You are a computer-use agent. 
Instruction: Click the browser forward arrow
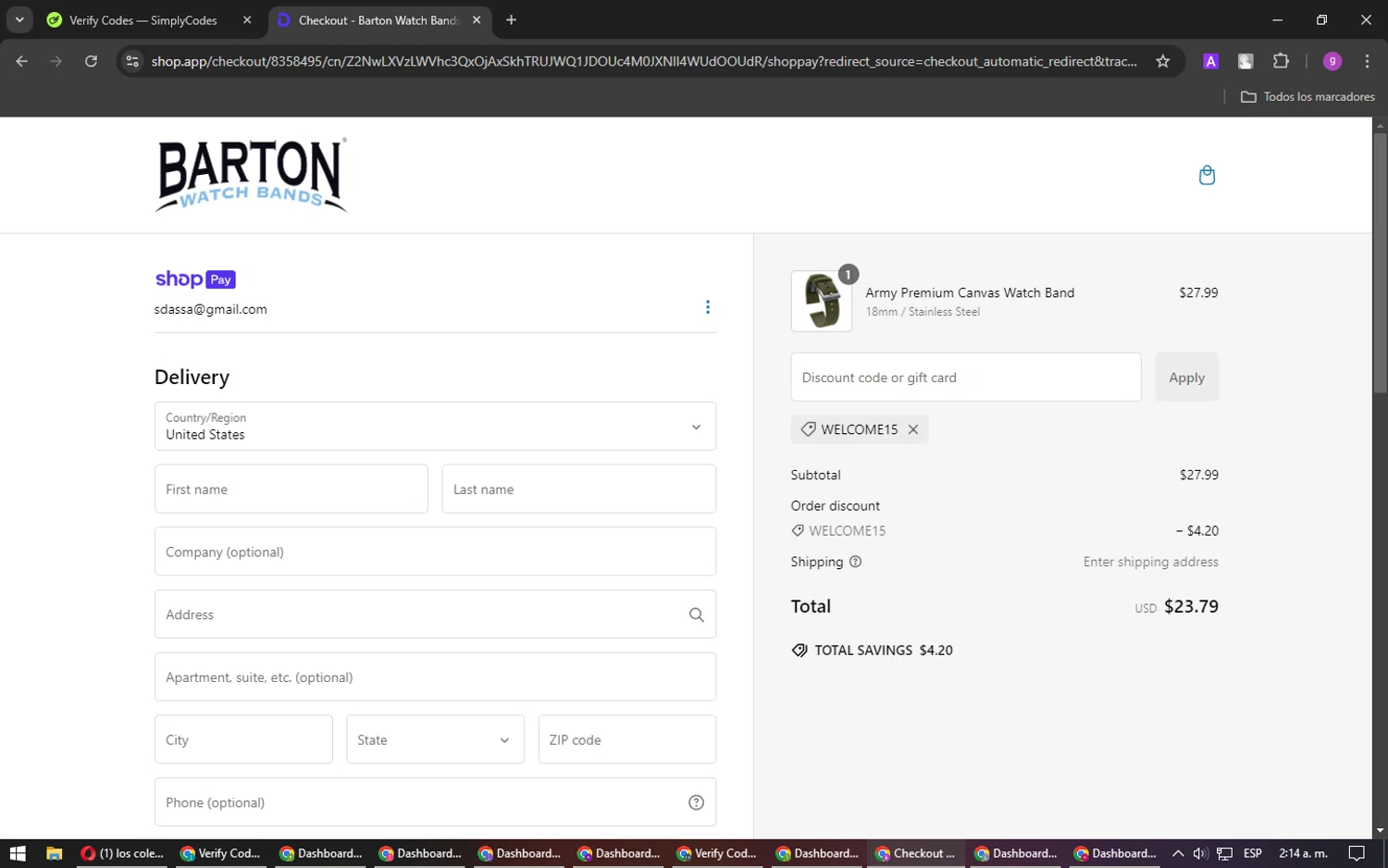[56, 61]
